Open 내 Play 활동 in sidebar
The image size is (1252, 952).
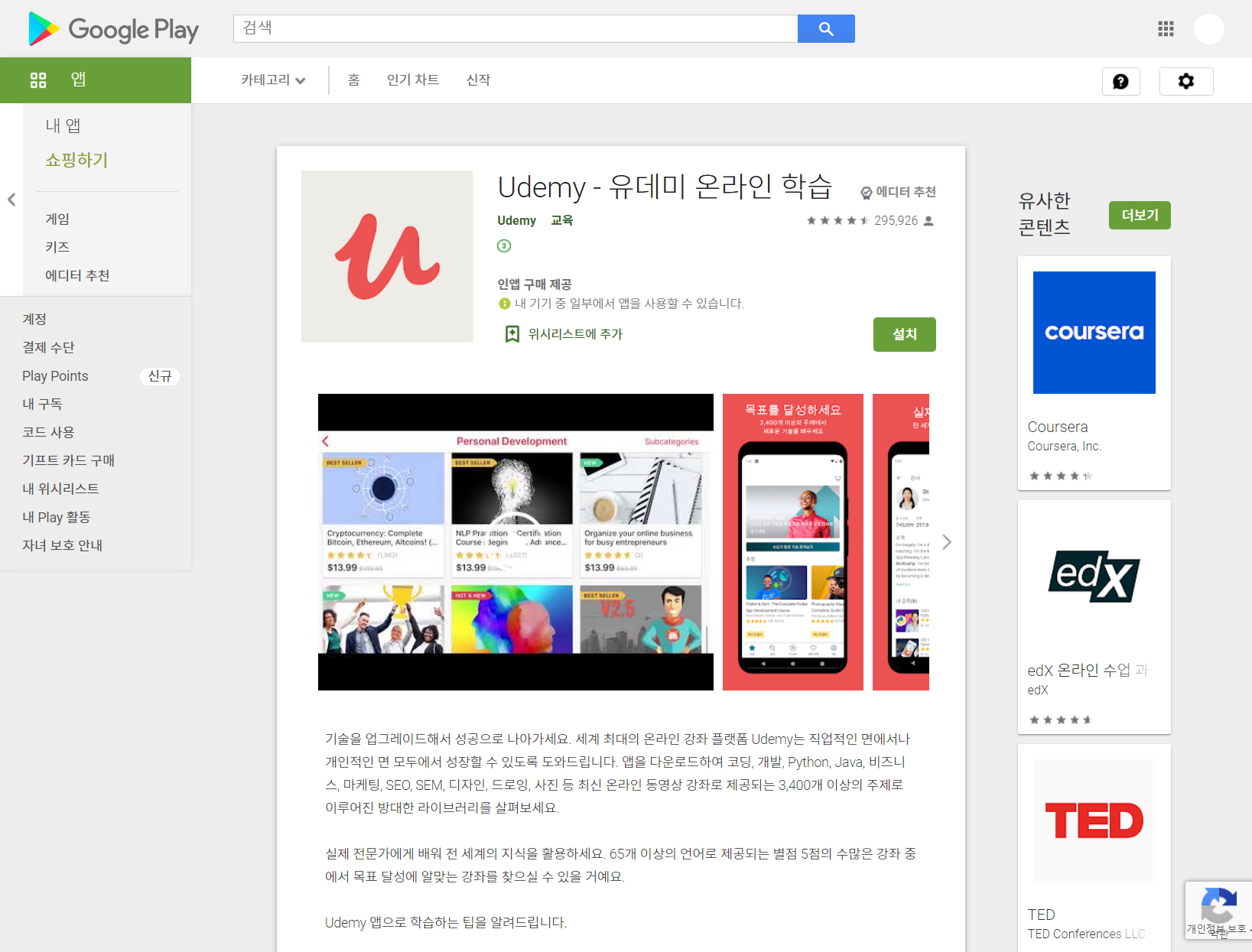coord(57,517)
